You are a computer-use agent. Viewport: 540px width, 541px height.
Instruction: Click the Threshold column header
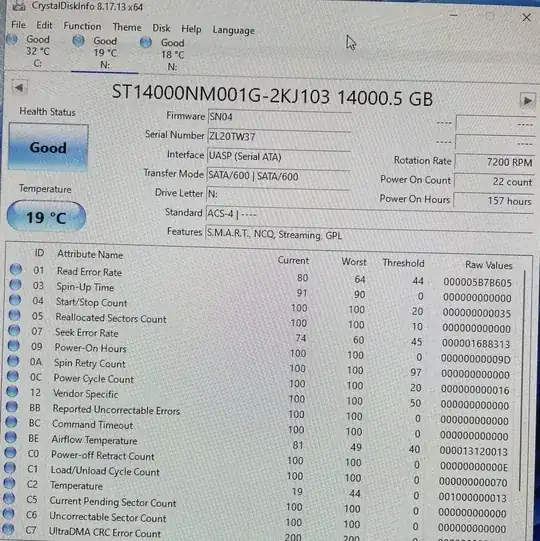coord(403,263)
